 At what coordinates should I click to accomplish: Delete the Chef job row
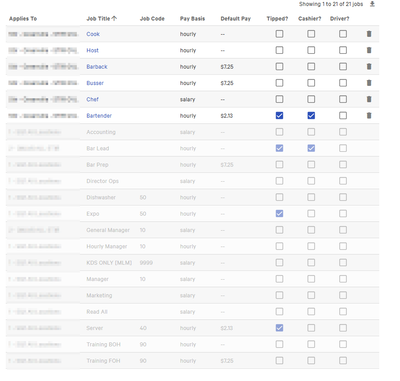tap(369, 99)
